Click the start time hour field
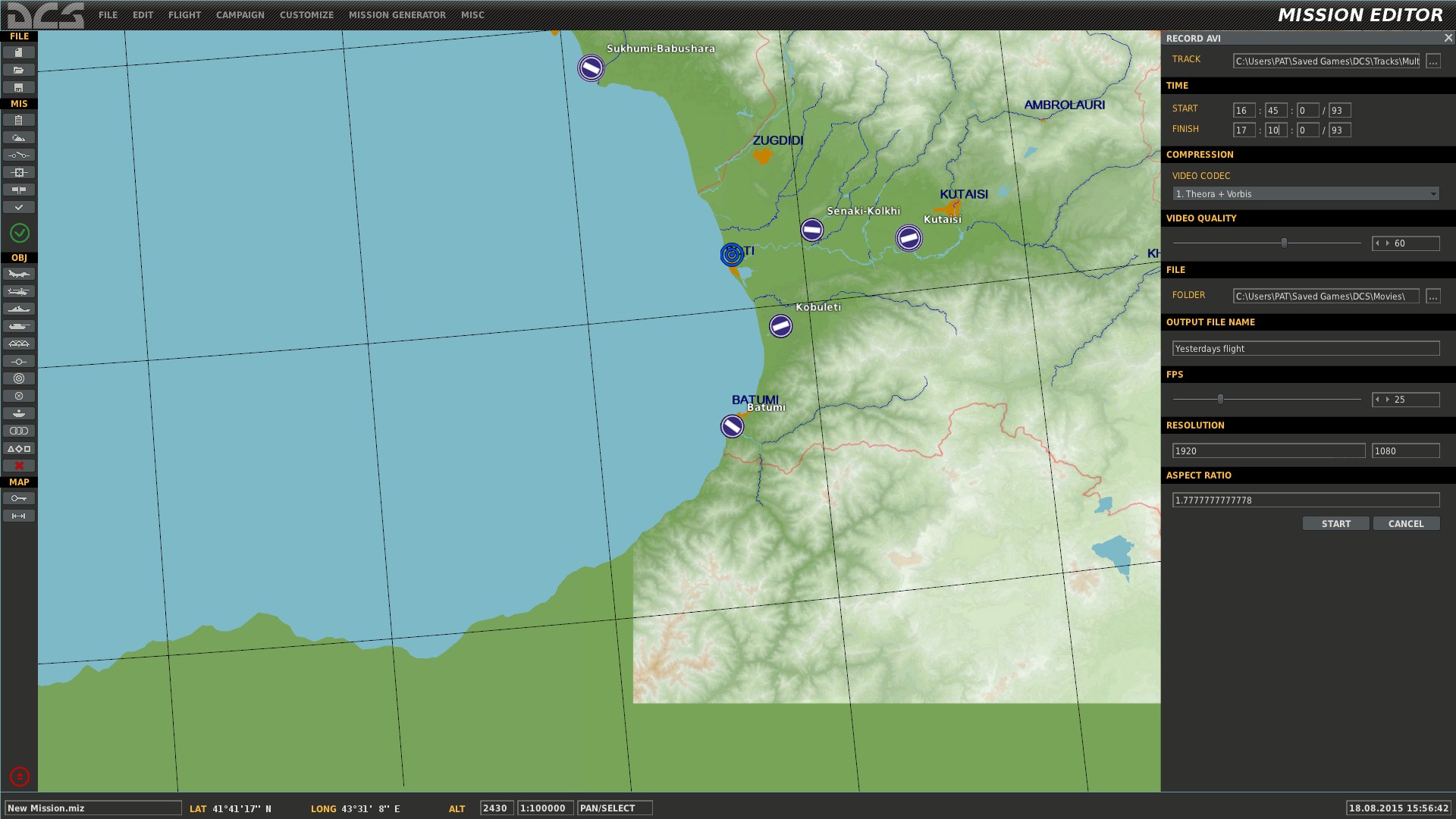Viewport: 1456px width, 819px height. (x=1244, y=111)
